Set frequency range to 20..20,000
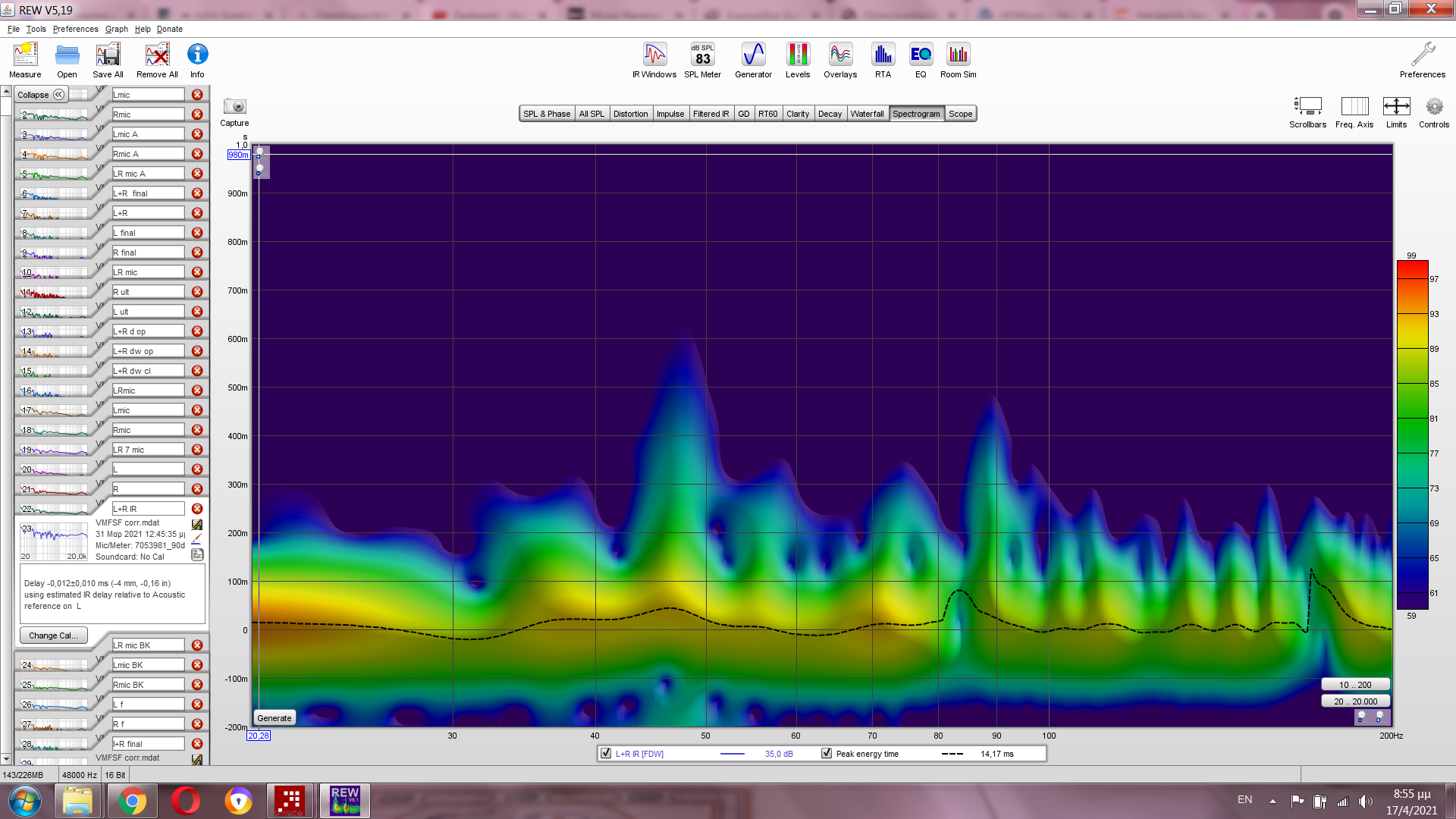1456x819 pixels. pyautogui.click(x=1355, y=701)
